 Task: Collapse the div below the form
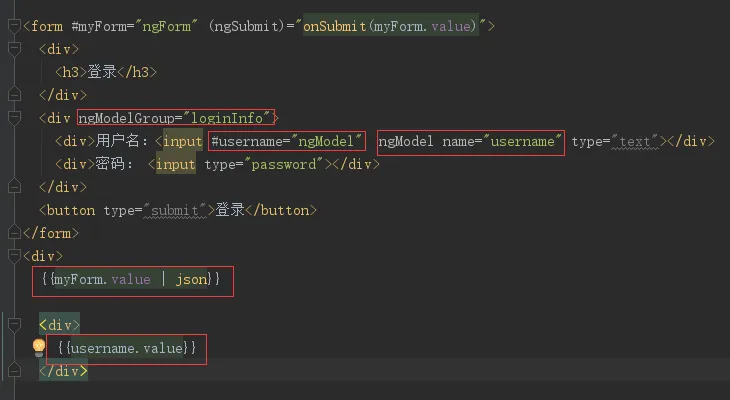coord(14,255)
